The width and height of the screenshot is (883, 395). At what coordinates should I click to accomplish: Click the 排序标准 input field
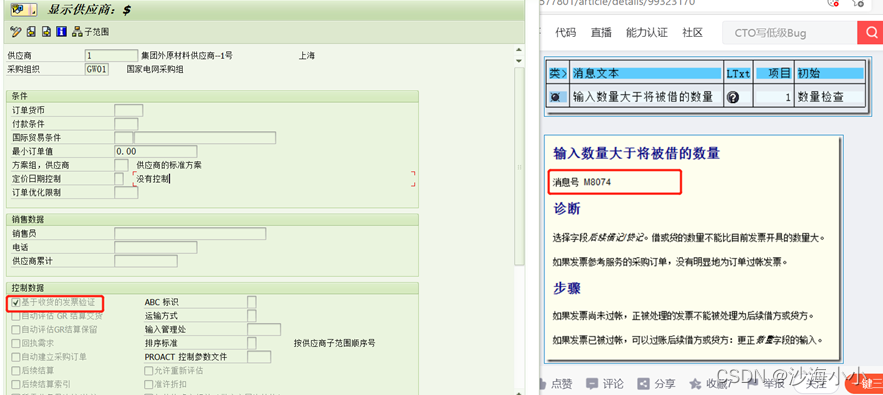click(x=252, y=343)
